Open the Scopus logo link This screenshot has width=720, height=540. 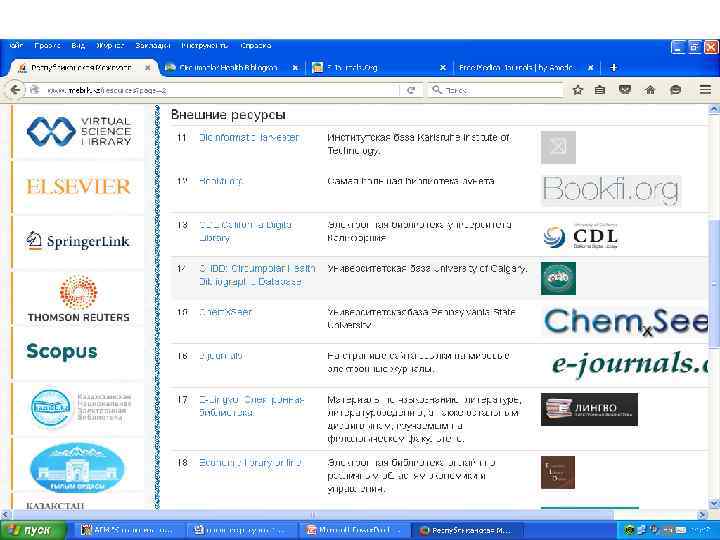point(62,352)
